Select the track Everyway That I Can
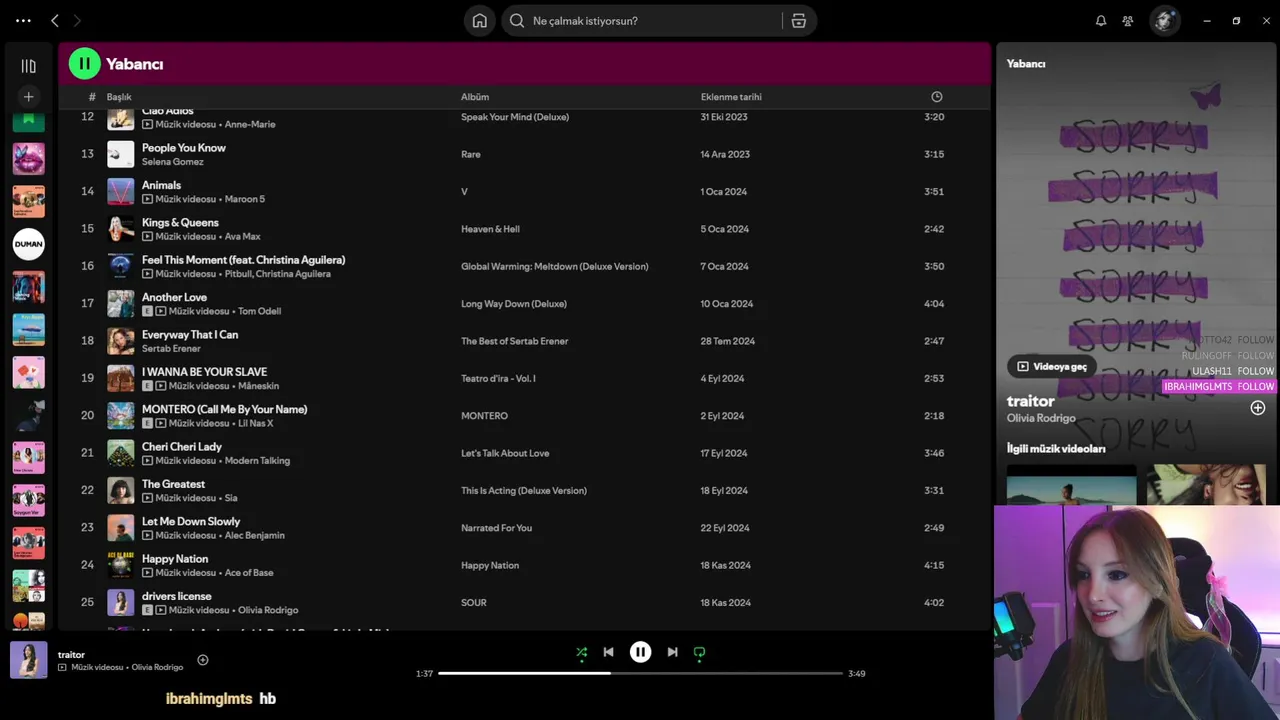The width and height of the screenshot is (1280, 720). [190, 335]
